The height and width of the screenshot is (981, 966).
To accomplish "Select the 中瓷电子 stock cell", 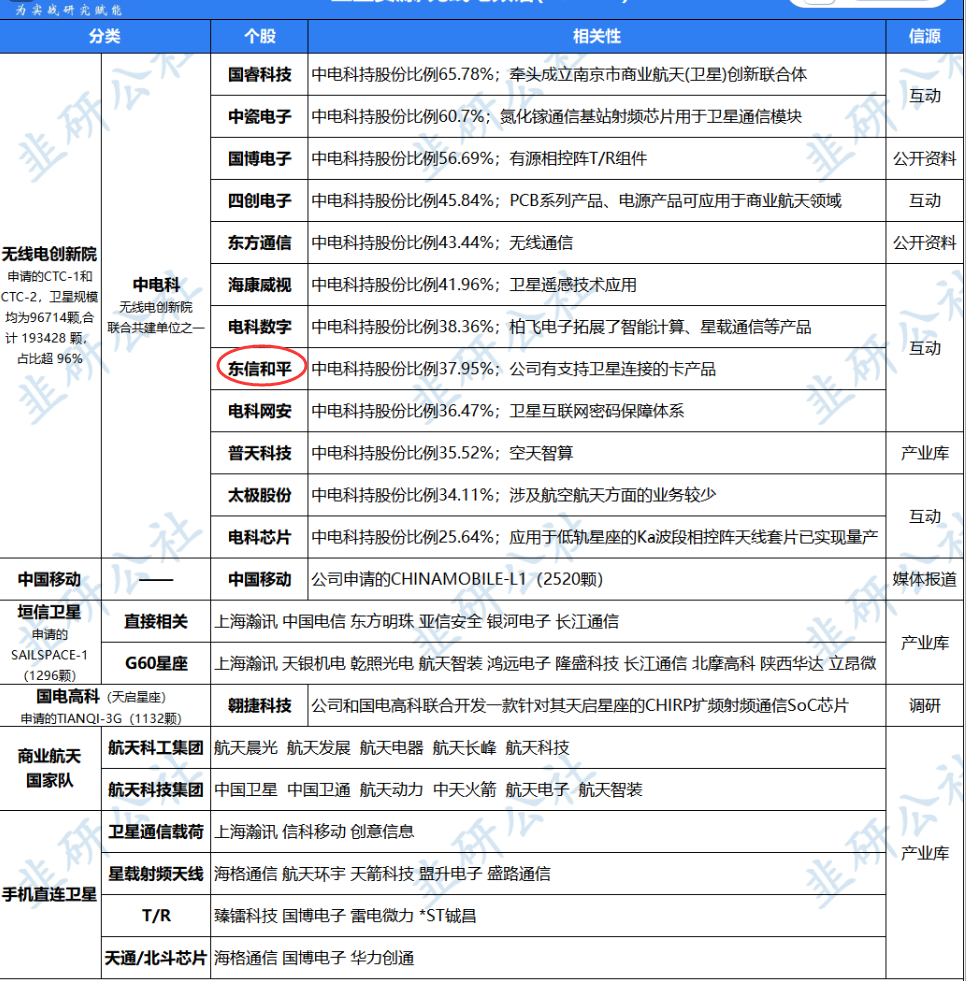I will [x=260, y=116].
